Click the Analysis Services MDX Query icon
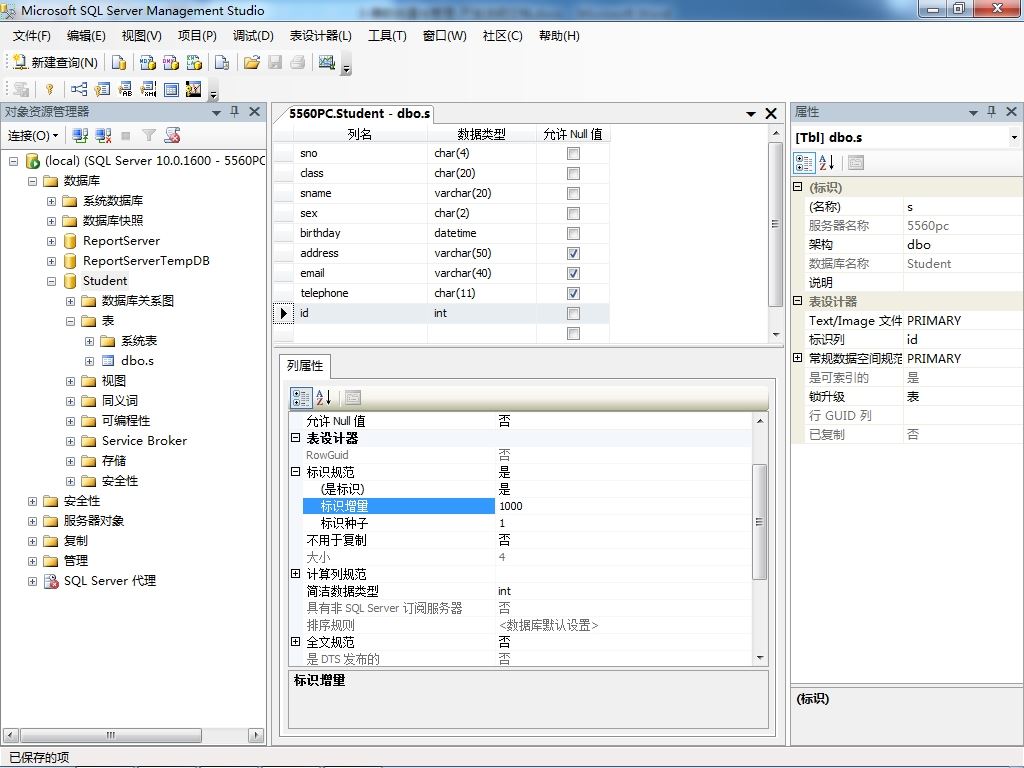The image size is (1024, 768). (148, 63)
